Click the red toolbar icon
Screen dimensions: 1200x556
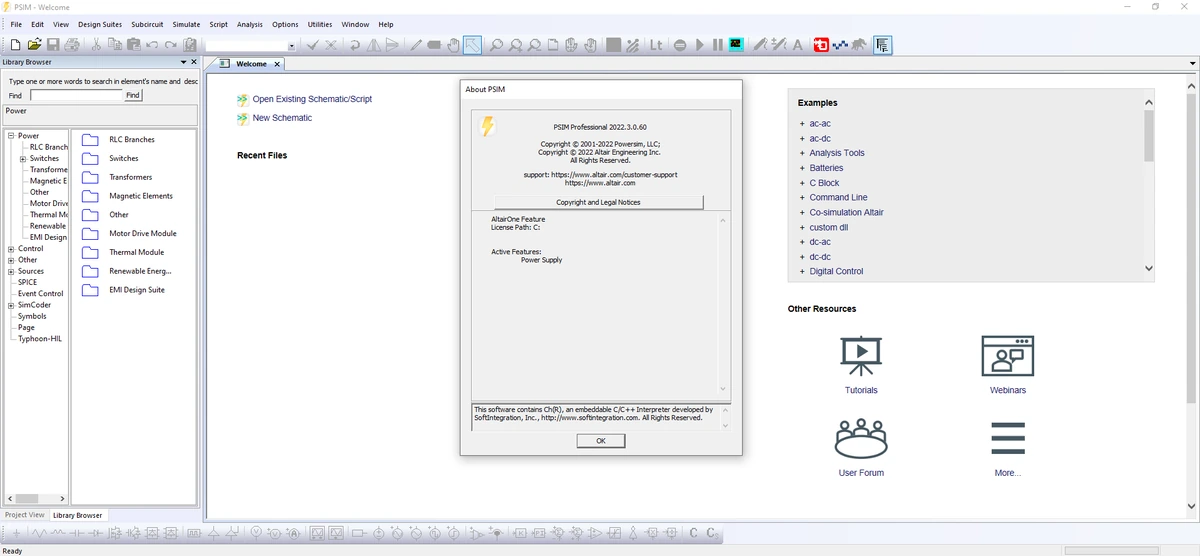point(821,45)
